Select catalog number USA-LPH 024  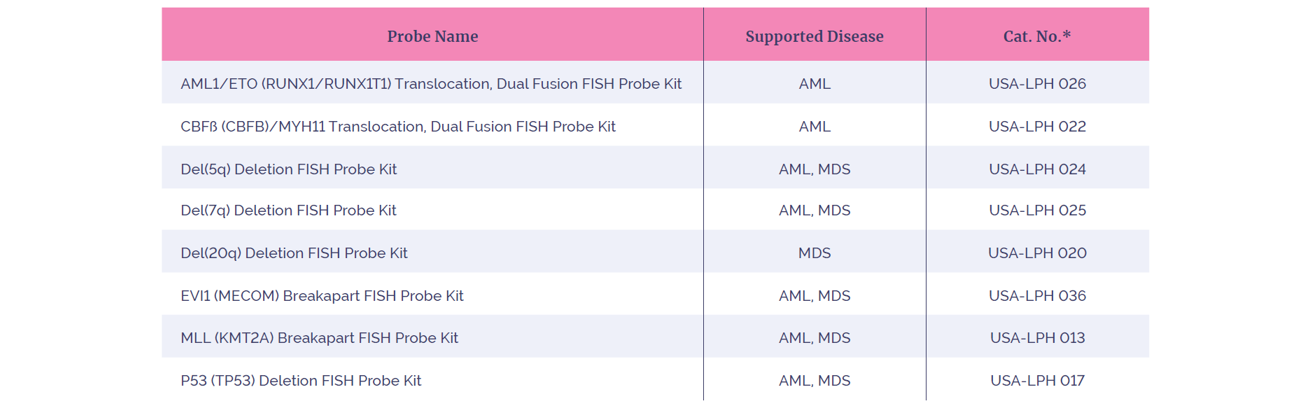coord(1037,169)
